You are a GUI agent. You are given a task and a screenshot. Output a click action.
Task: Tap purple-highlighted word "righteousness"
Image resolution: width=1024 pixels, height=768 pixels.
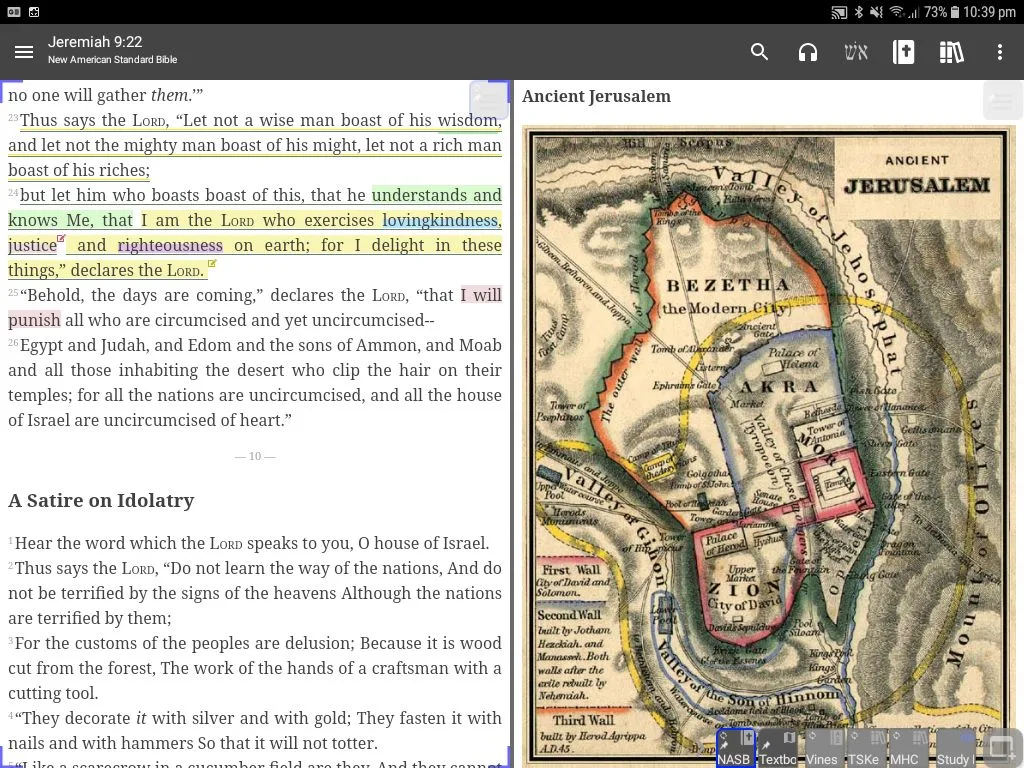coord(170,246)
